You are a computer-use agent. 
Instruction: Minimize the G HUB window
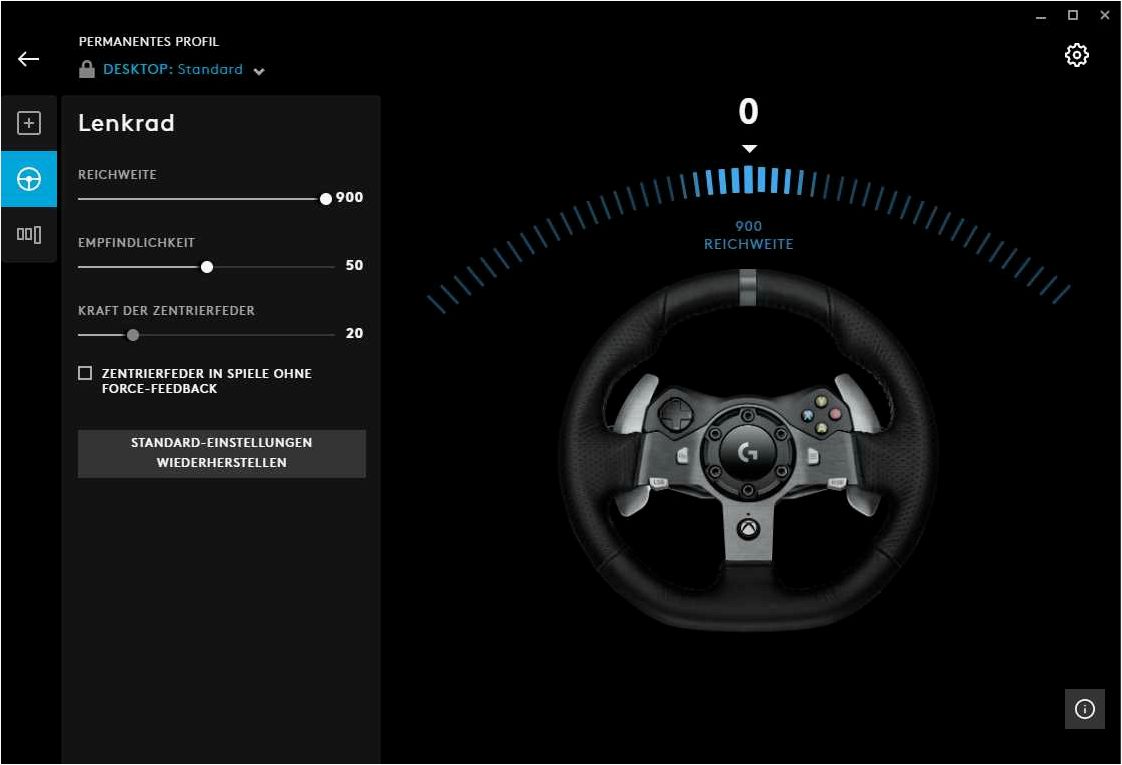pos(1041,16)
